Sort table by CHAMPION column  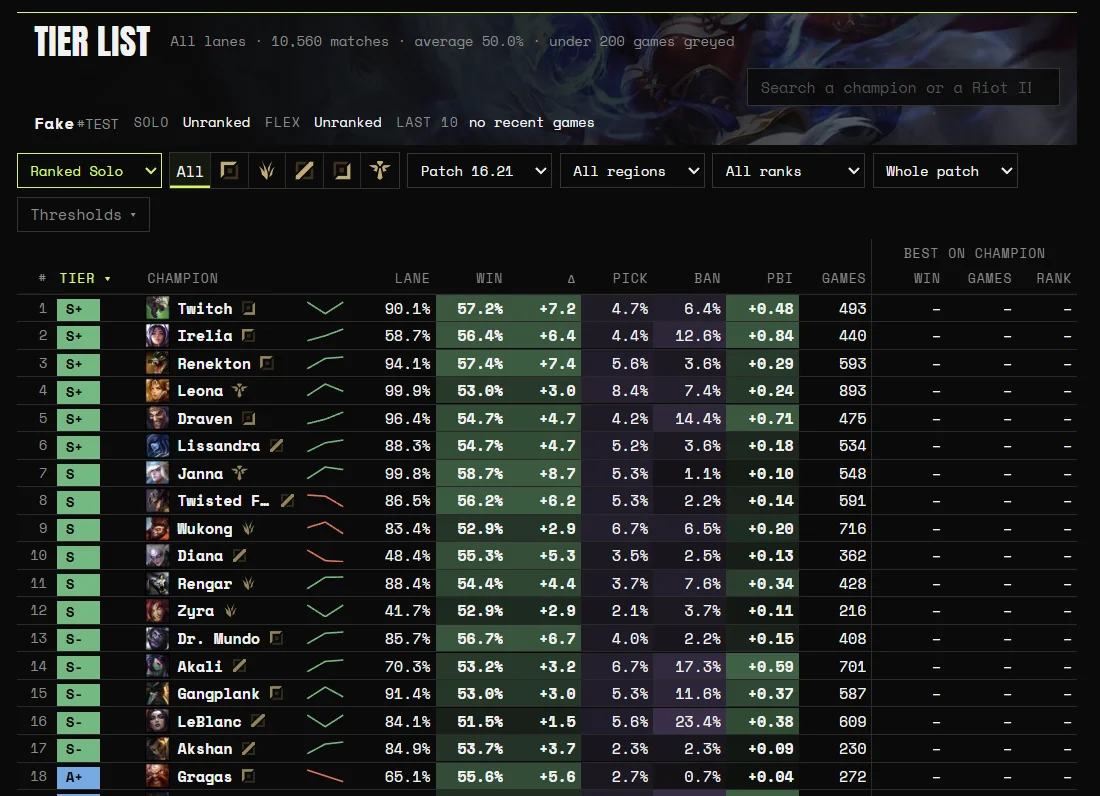tap(182, 278)
